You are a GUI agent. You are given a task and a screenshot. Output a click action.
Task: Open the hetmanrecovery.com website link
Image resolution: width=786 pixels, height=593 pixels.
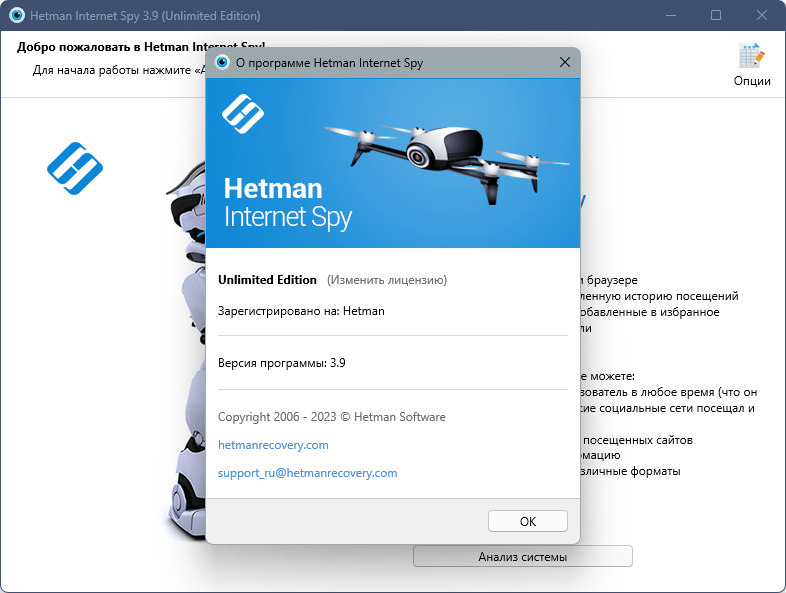point(273,445)
